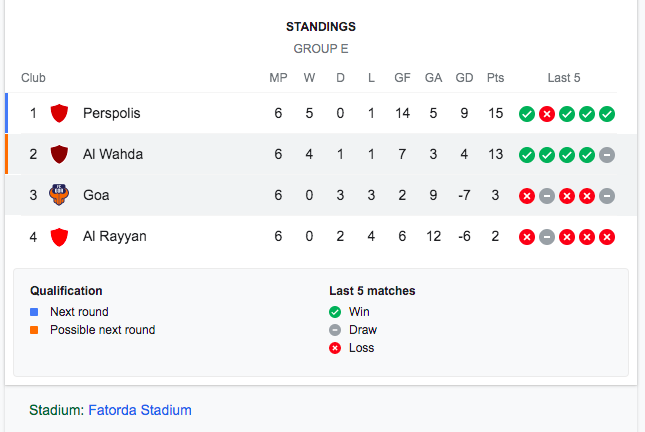
Task: Click the Pts column header
Action: click(x=495, y=78)
